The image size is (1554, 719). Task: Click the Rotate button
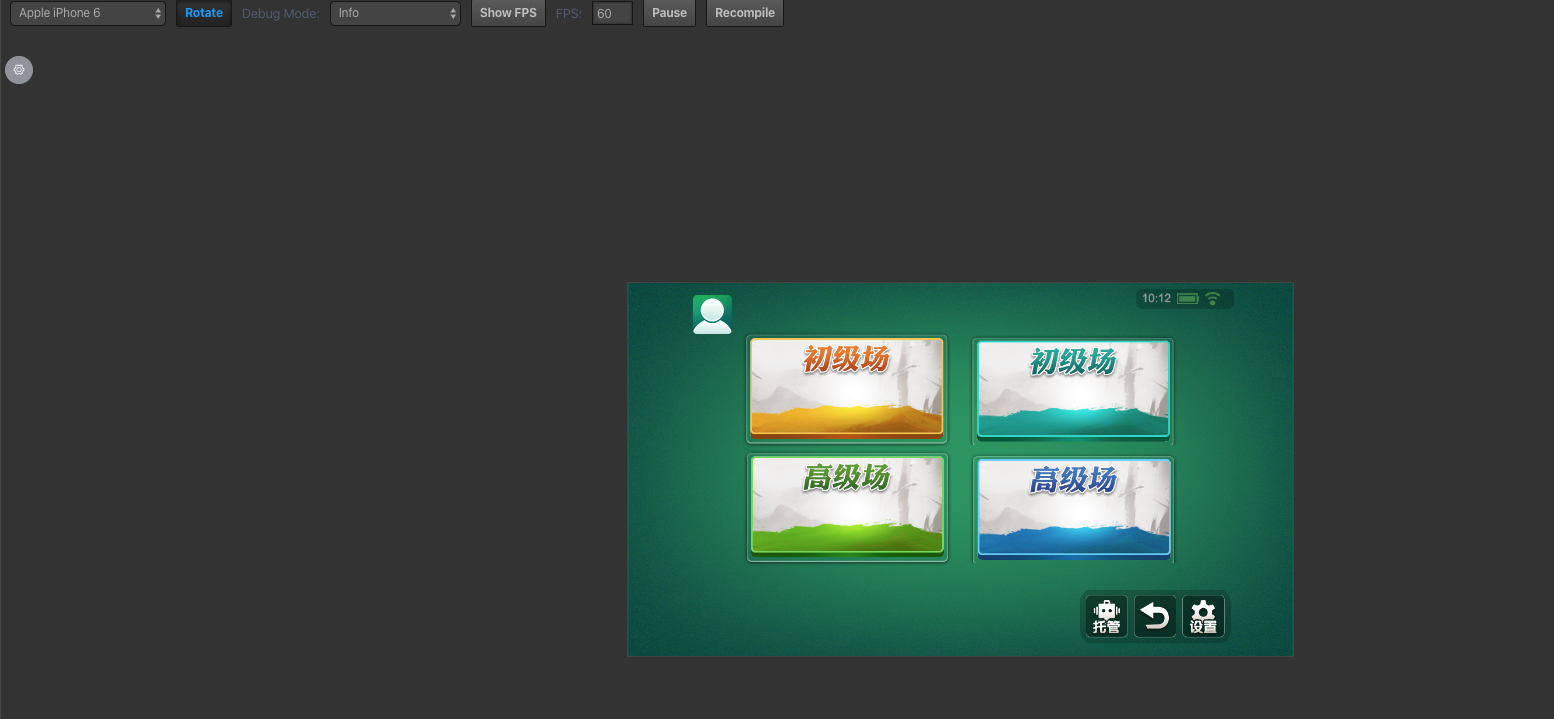pos(204,13)
